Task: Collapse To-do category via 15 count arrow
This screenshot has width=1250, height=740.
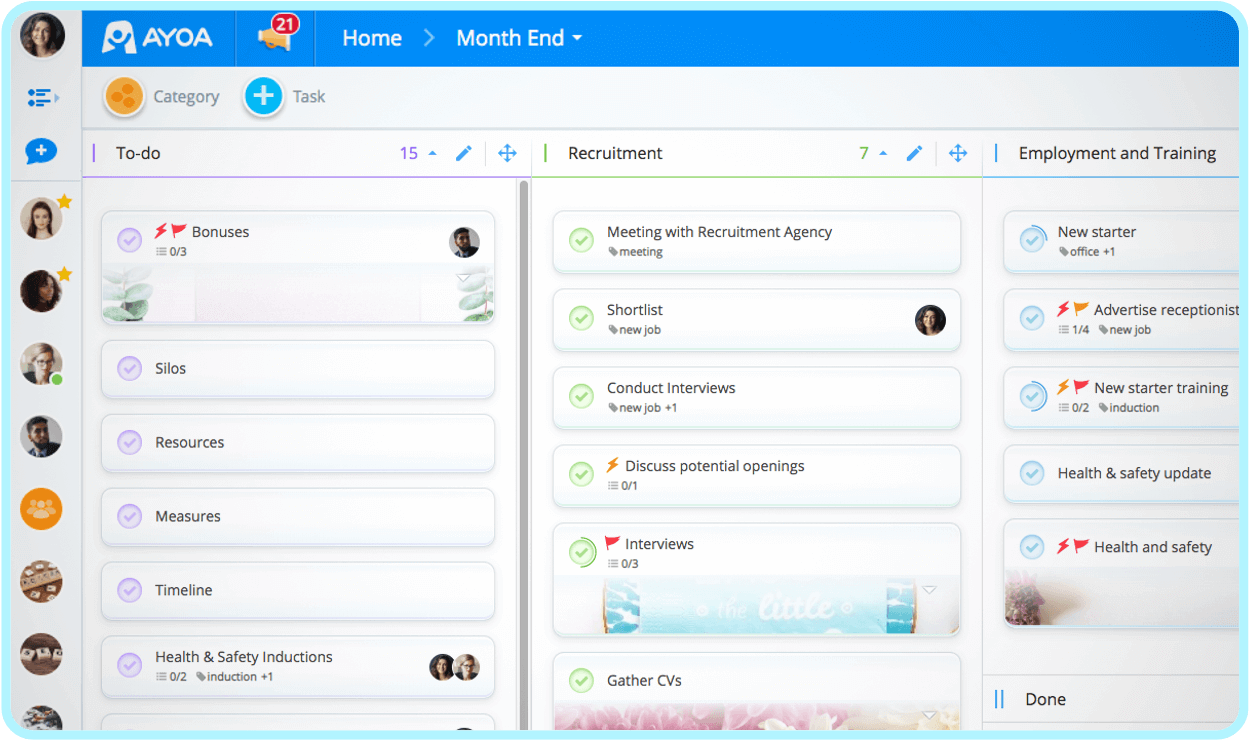Action: [433, 153]
